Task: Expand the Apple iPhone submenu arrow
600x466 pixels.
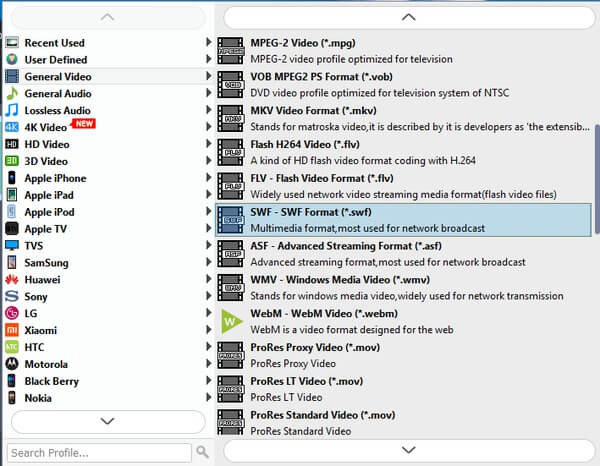Action: tap(209, 178)
